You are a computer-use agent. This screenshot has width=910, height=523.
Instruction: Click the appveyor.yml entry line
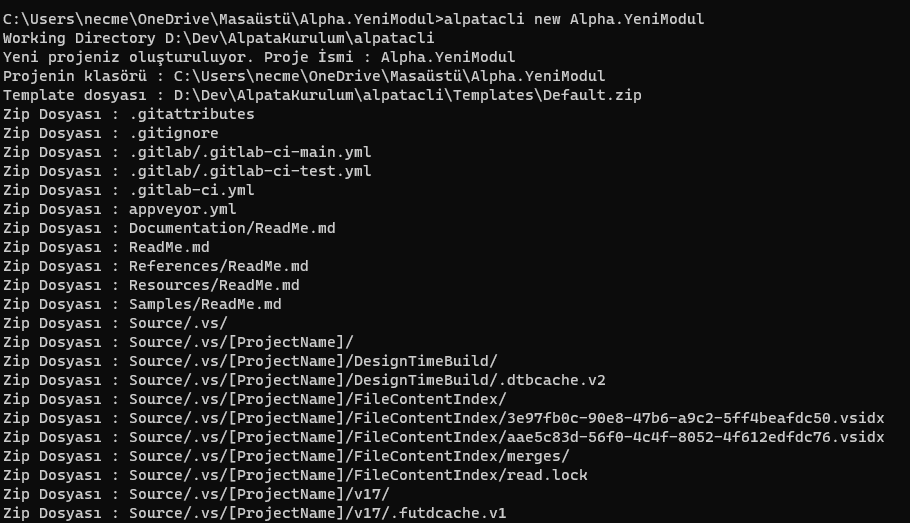click(x=182, y=209)
